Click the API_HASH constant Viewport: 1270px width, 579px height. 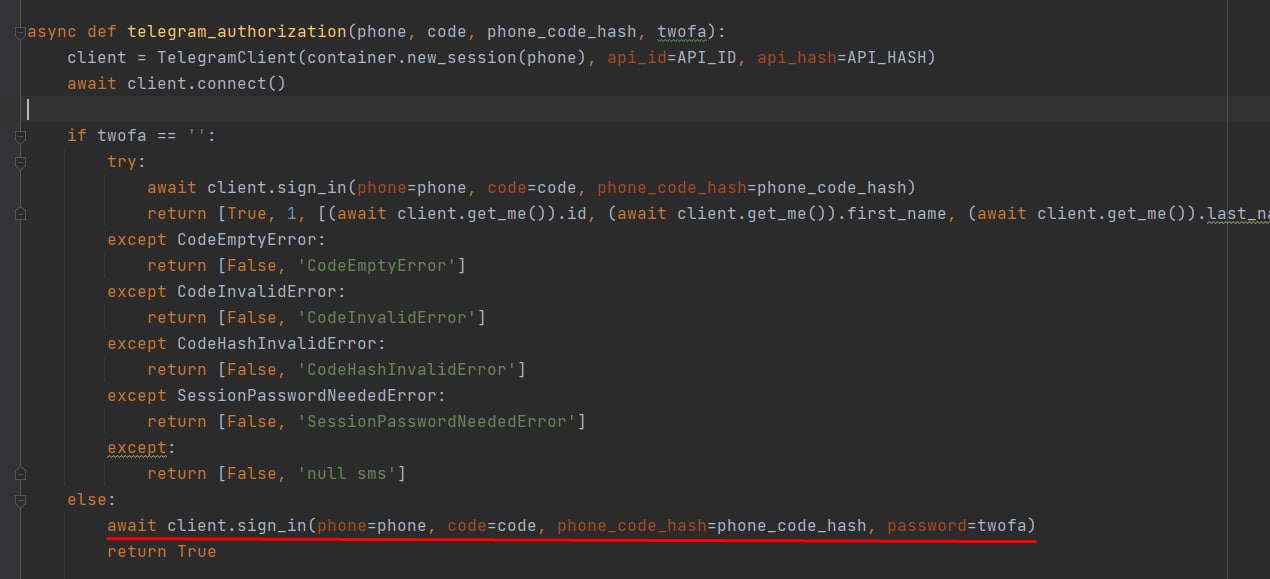click(x=886, y=58)
